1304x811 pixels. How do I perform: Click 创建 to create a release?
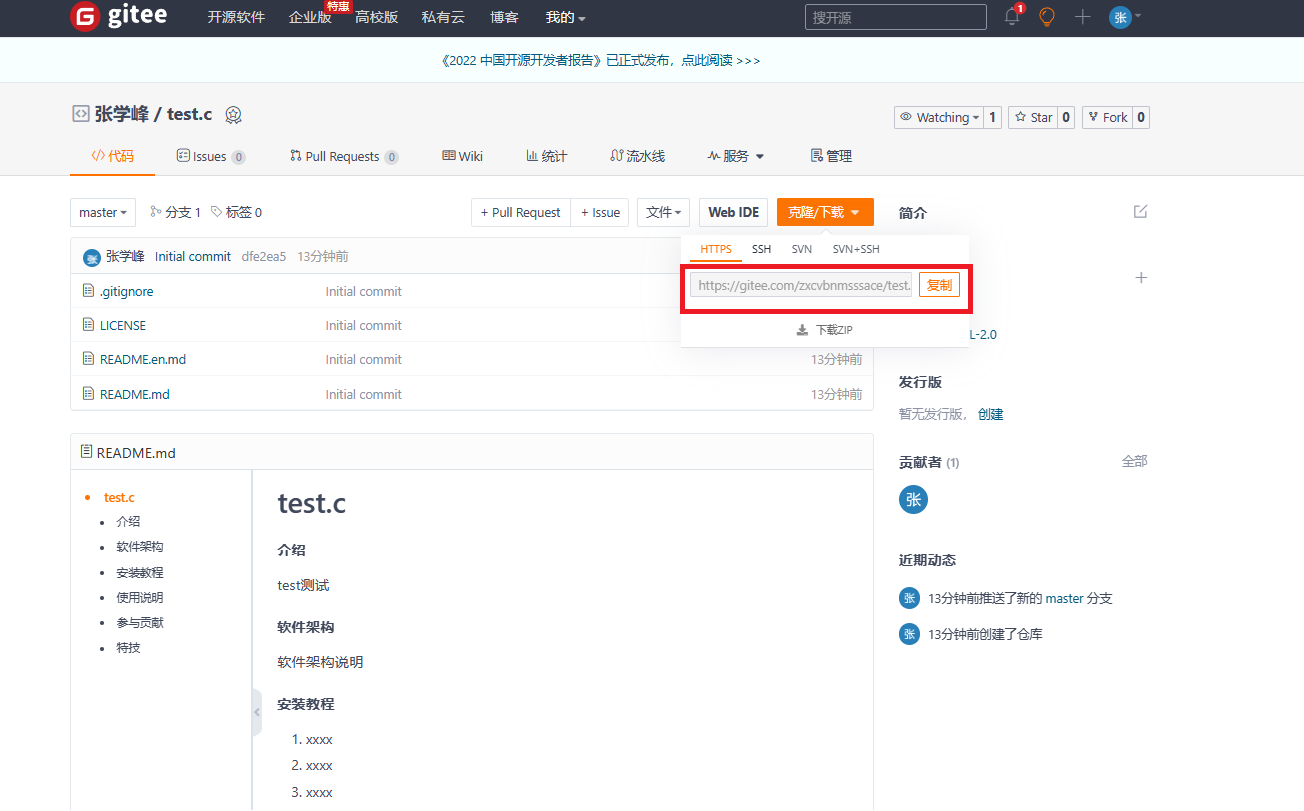[990, 414]
